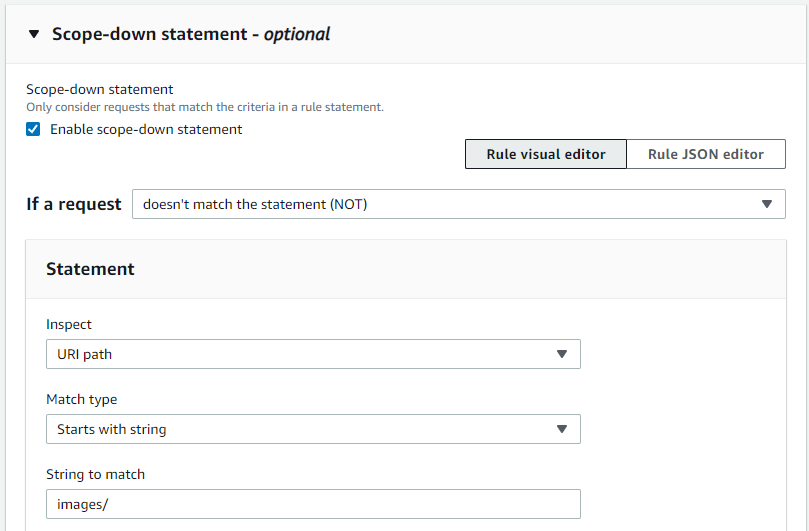This screenshot has height=531, width=809.
Task: Open the "doesn't match the statement (NOT)" dropdown
Action: 458,204
